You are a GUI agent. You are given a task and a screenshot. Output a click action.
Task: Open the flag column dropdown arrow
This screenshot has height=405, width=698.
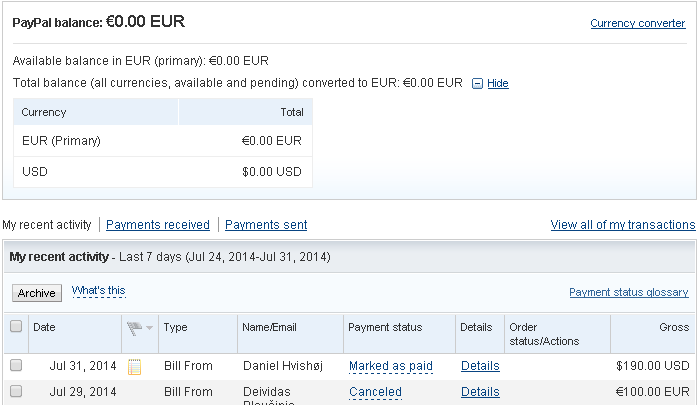[150, 328]
